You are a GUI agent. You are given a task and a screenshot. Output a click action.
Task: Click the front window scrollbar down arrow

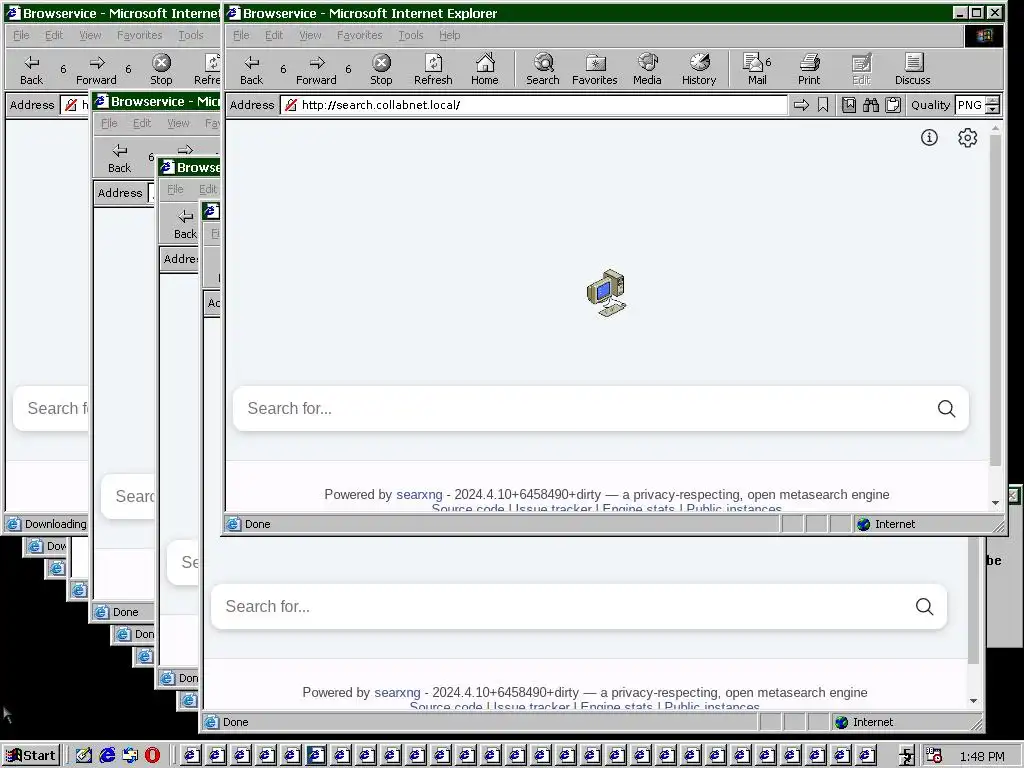995,502
